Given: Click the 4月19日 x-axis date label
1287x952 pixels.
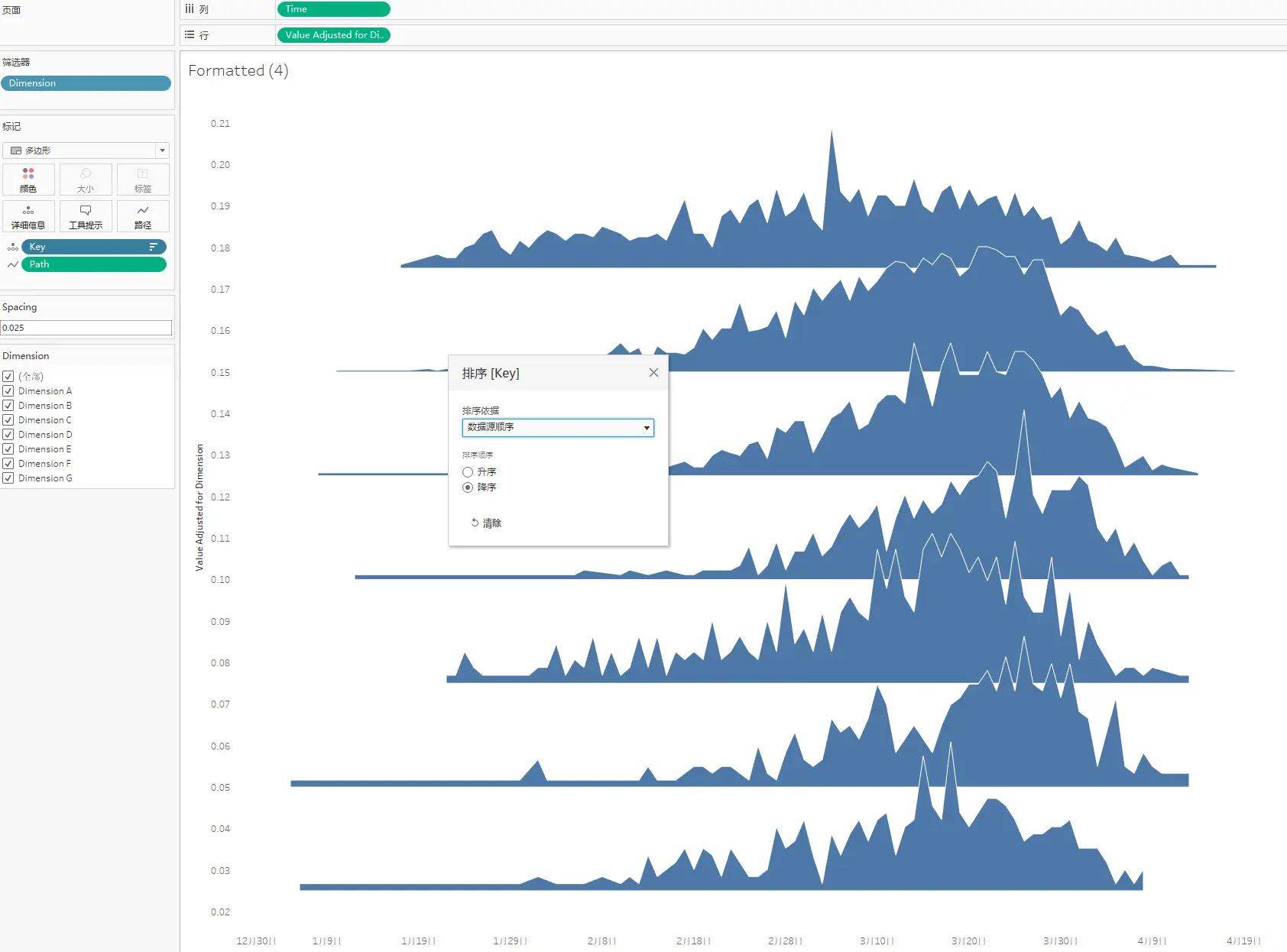Looking at the screenshot, I should [1243, 941].
